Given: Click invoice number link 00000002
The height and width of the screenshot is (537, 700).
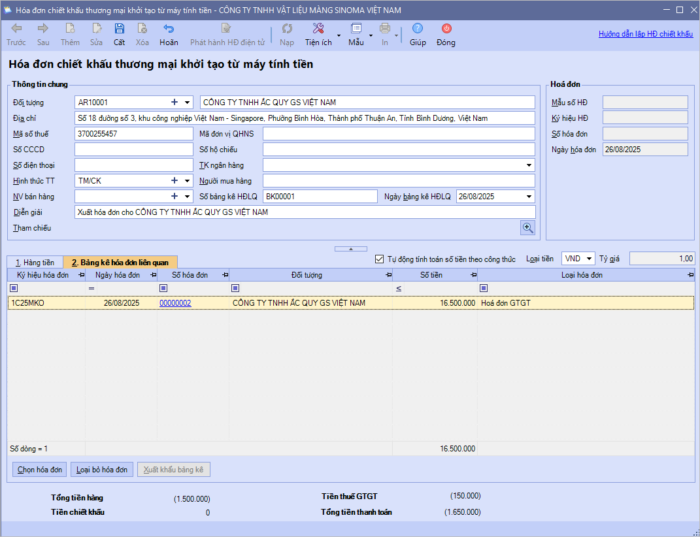Looking at the screenshot, I should [175, 302].
